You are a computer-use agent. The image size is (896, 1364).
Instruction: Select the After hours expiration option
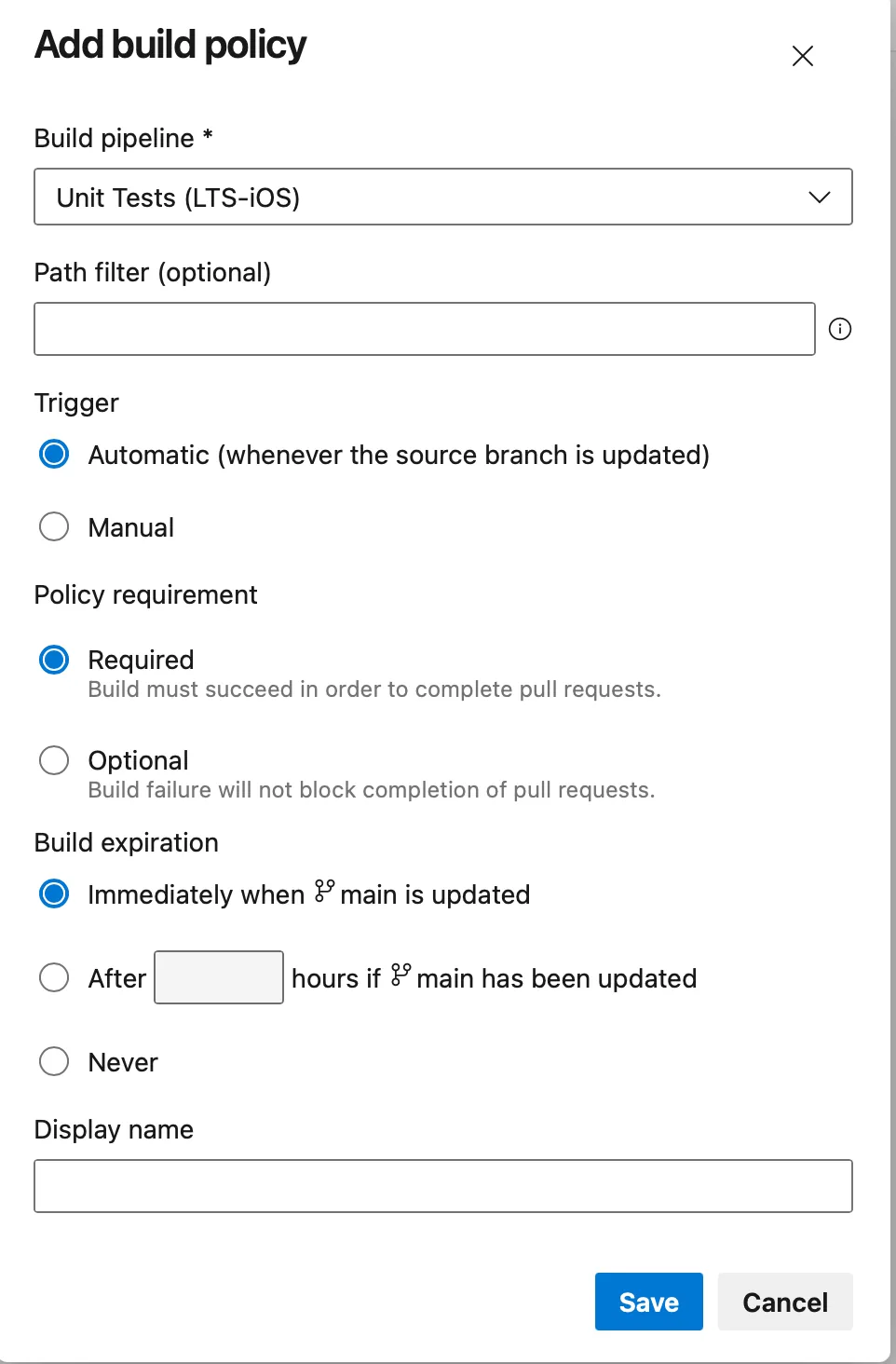tap(54, 977)
